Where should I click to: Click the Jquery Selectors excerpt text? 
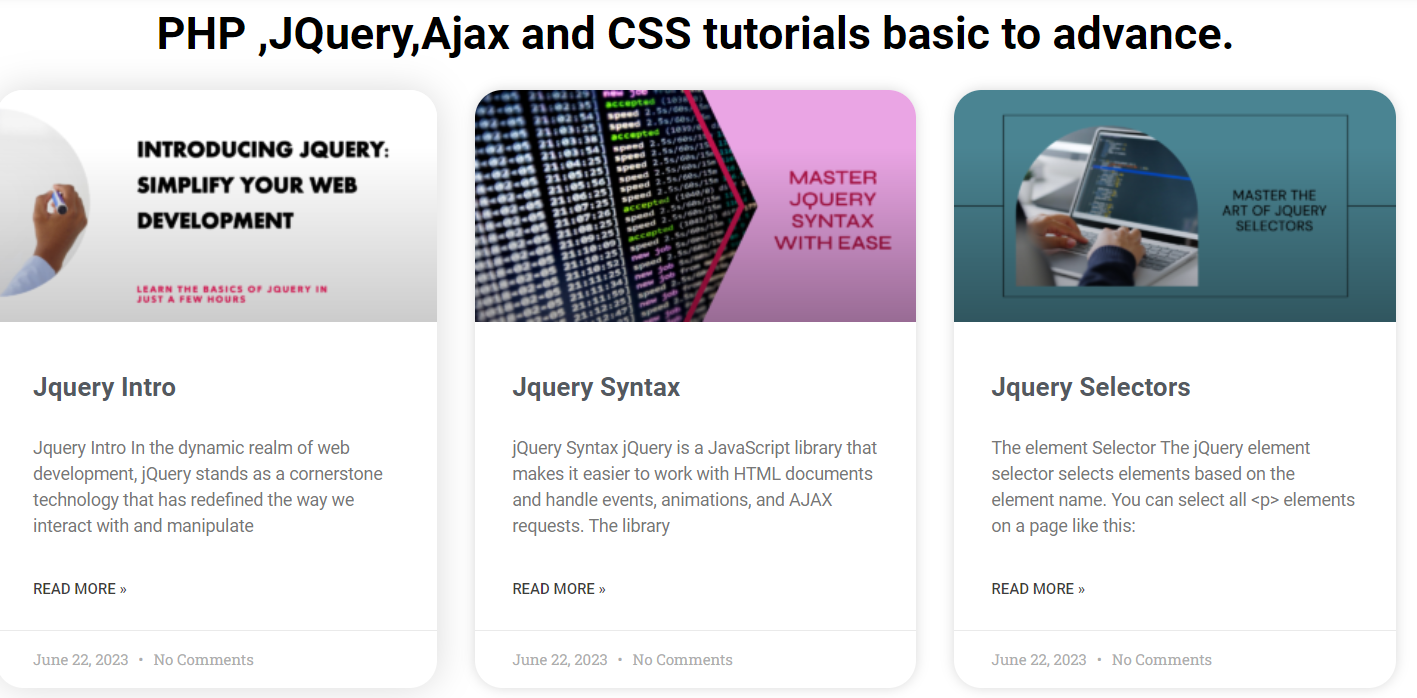tap(1172, 487)
